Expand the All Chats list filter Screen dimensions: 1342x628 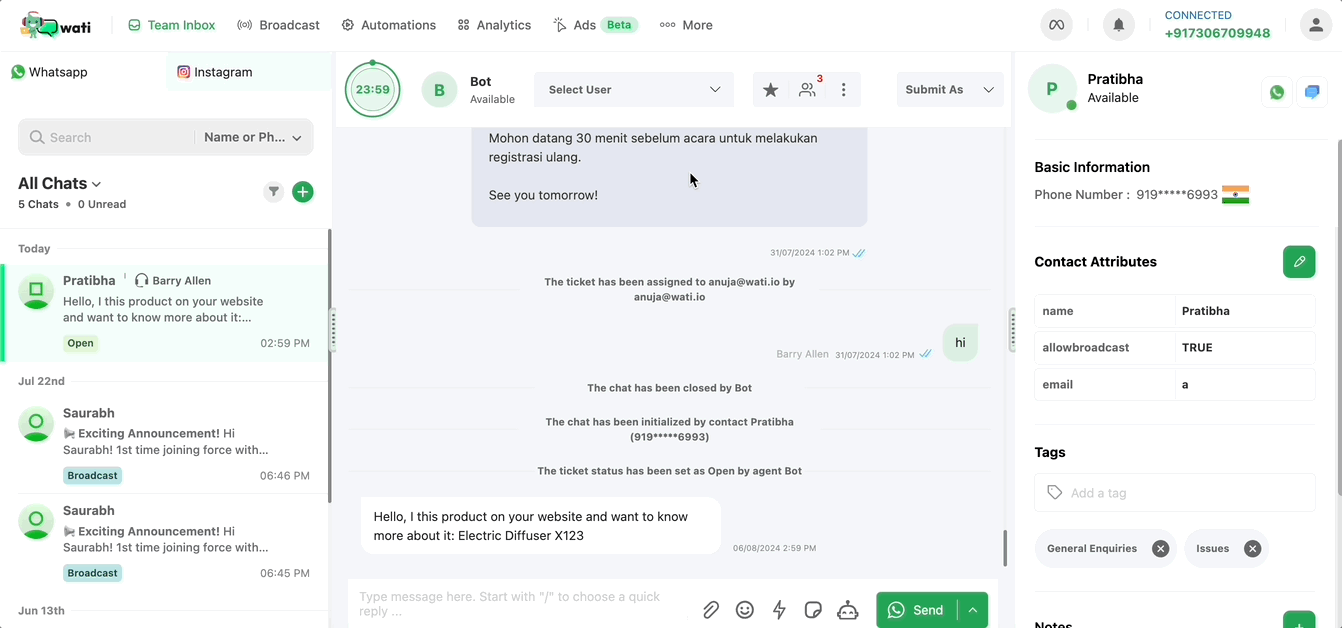point(60,184)
